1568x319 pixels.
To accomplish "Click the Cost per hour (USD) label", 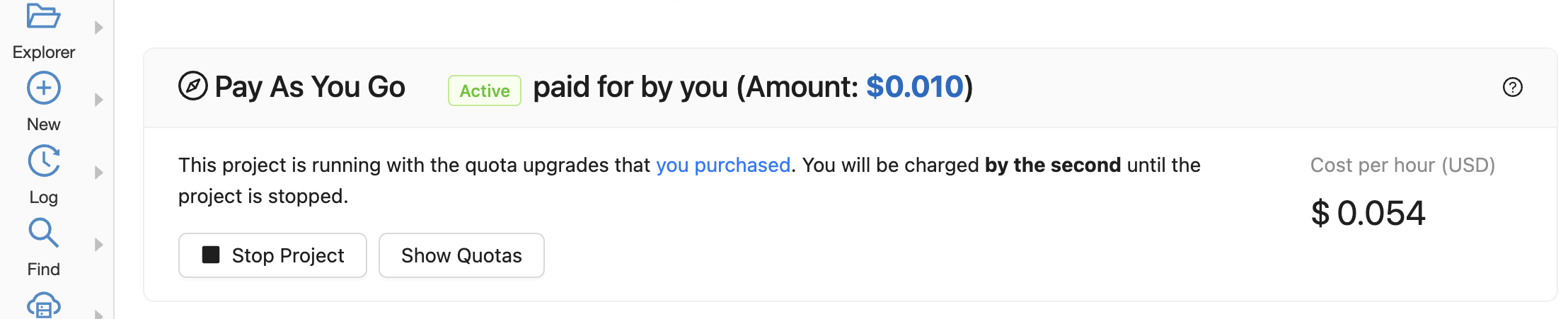I will coord(1402,165).
